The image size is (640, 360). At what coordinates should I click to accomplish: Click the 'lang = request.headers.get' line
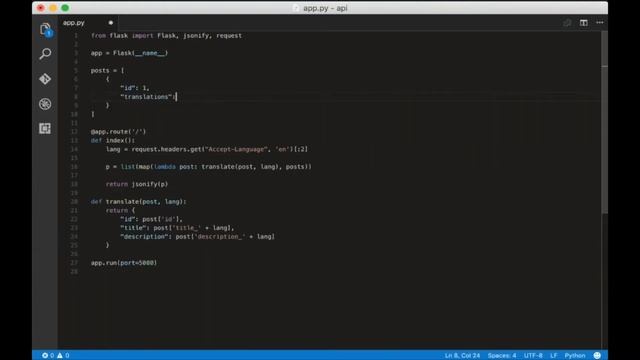point(207,149)
